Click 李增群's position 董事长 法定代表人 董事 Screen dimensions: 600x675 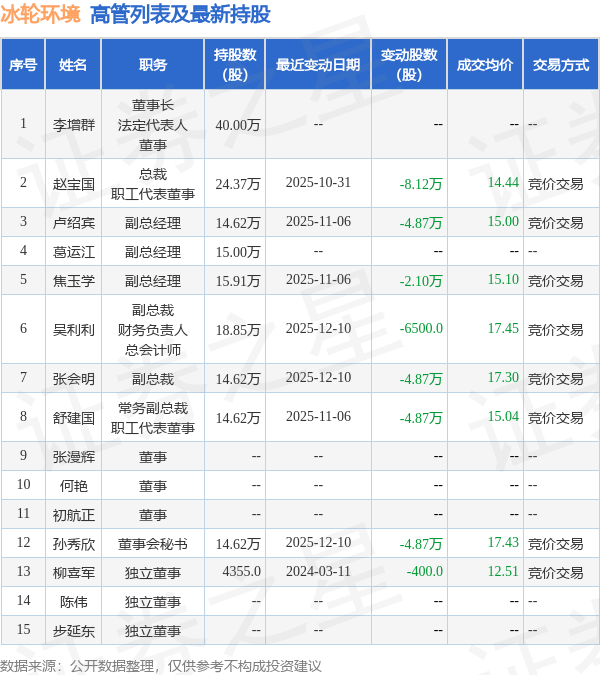153,125
